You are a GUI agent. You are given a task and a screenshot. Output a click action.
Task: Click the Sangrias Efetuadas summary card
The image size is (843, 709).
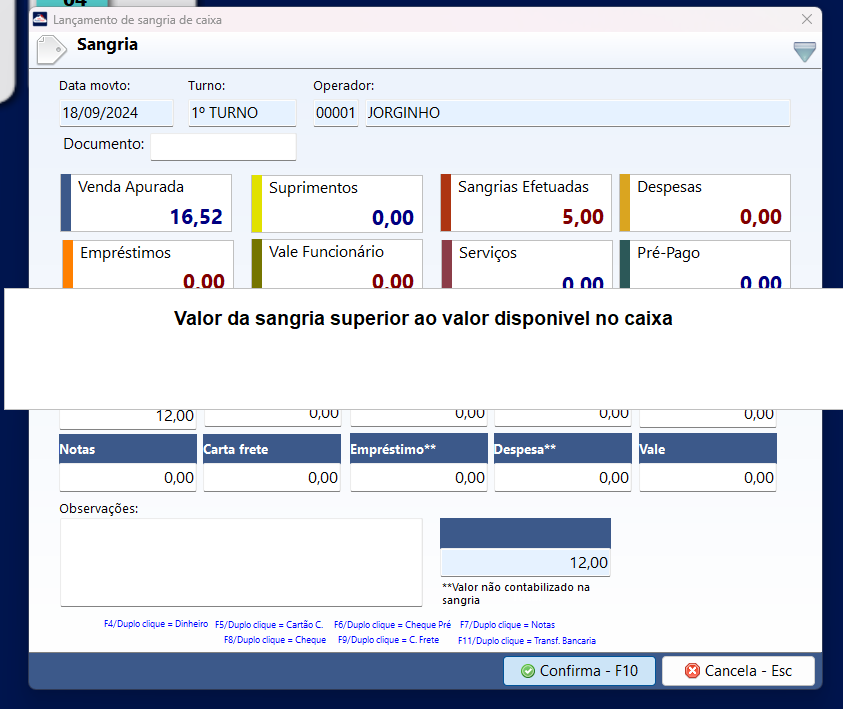526,203
